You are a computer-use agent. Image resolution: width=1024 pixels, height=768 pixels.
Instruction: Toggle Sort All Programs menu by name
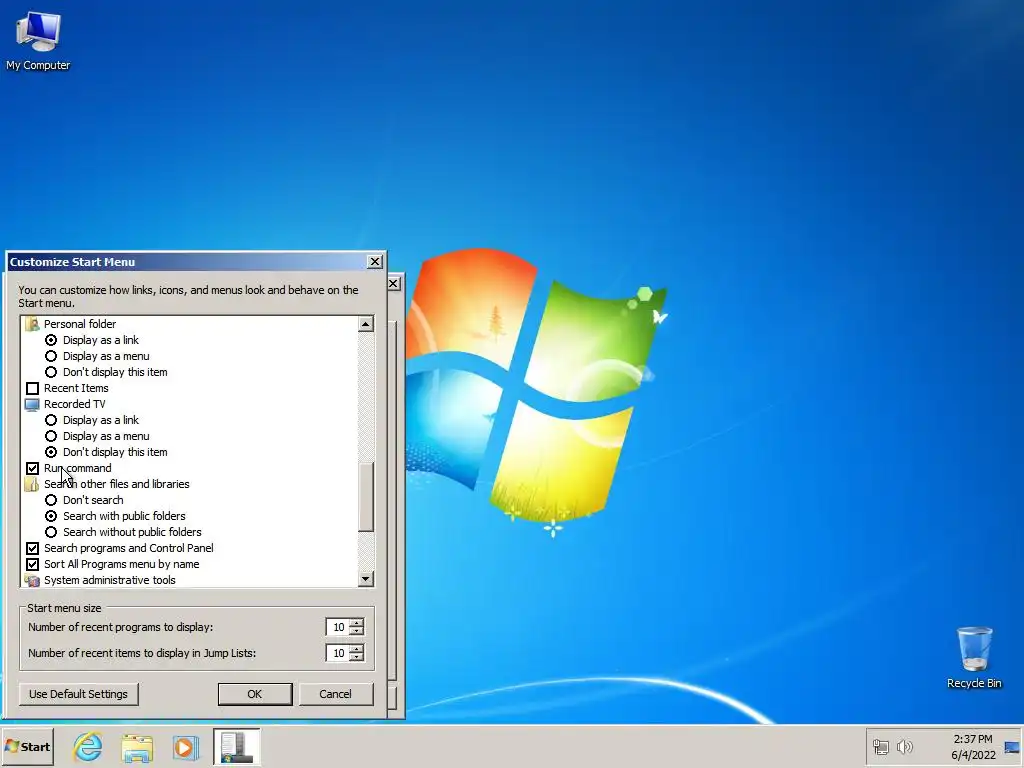pyautogui.click(x=32, y=564)
